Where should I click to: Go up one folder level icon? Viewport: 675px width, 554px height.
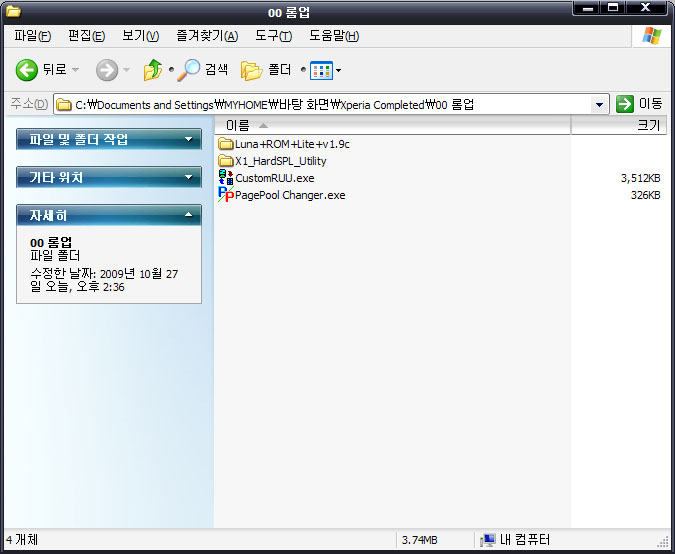point(153,70)
